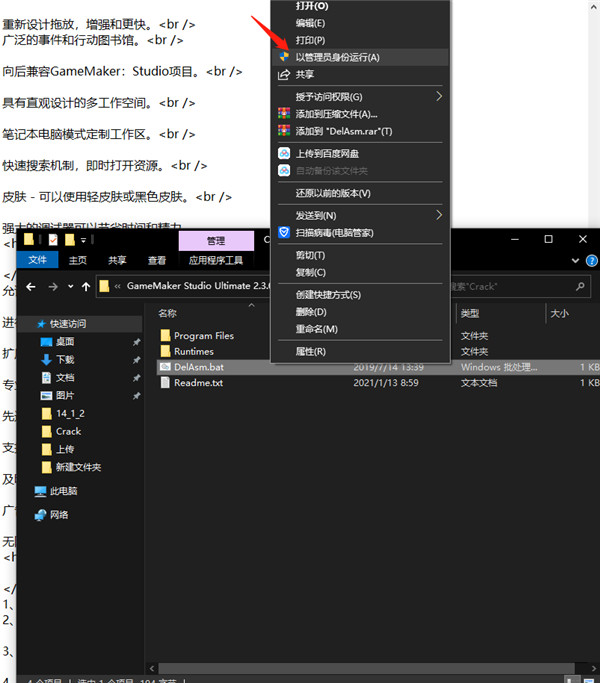The height and width of the screenshot is (683, 600).
Task: Go back with the Explorer back arrow
Action: coord(31,287)
